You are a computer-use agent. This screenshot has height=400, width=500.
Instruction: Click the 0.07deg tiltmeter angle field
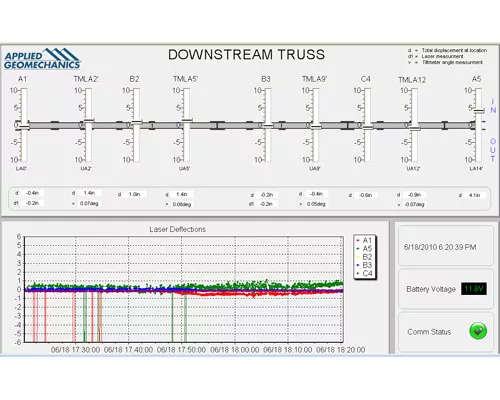coord(89,203)
